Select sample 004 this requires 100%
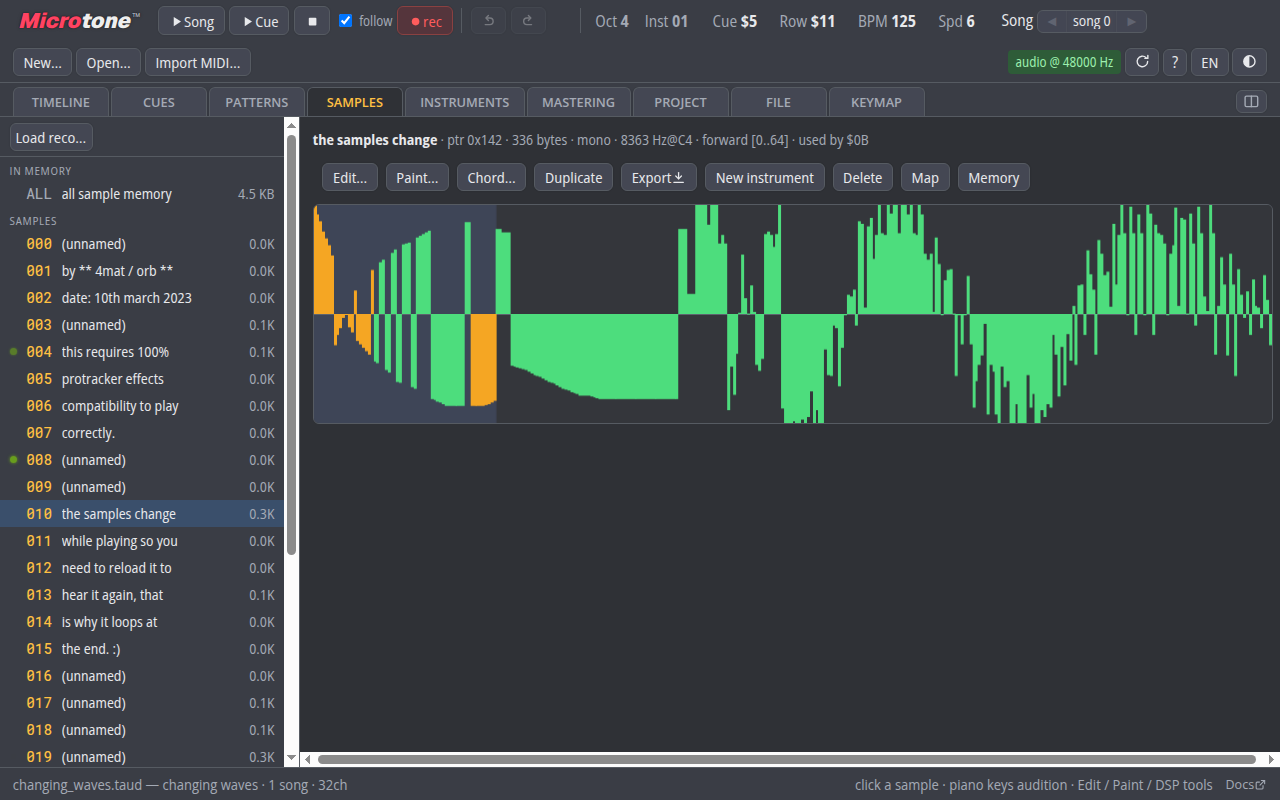Image resolution: width=1280 pixels, height=800 pixels. [142, 352]
